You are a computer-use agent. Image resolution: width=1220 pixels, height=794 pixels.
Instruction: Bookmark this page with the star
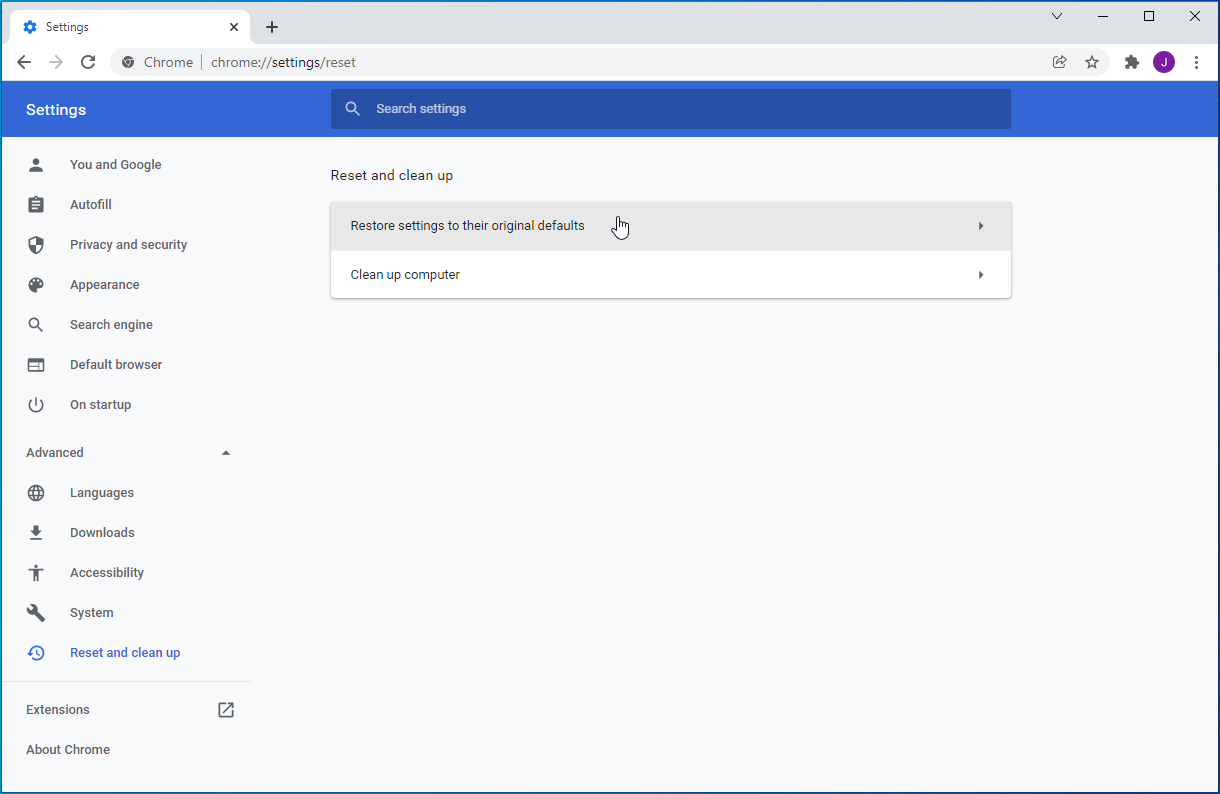click(1092, 61)
